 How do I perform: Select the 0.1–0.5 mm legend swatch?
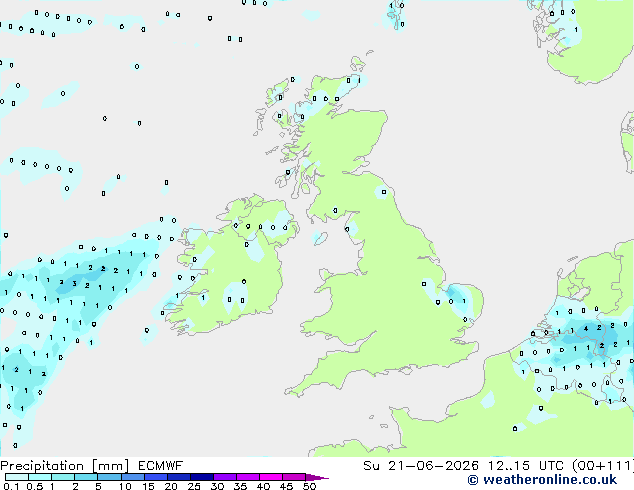click(x=17, y=477)
